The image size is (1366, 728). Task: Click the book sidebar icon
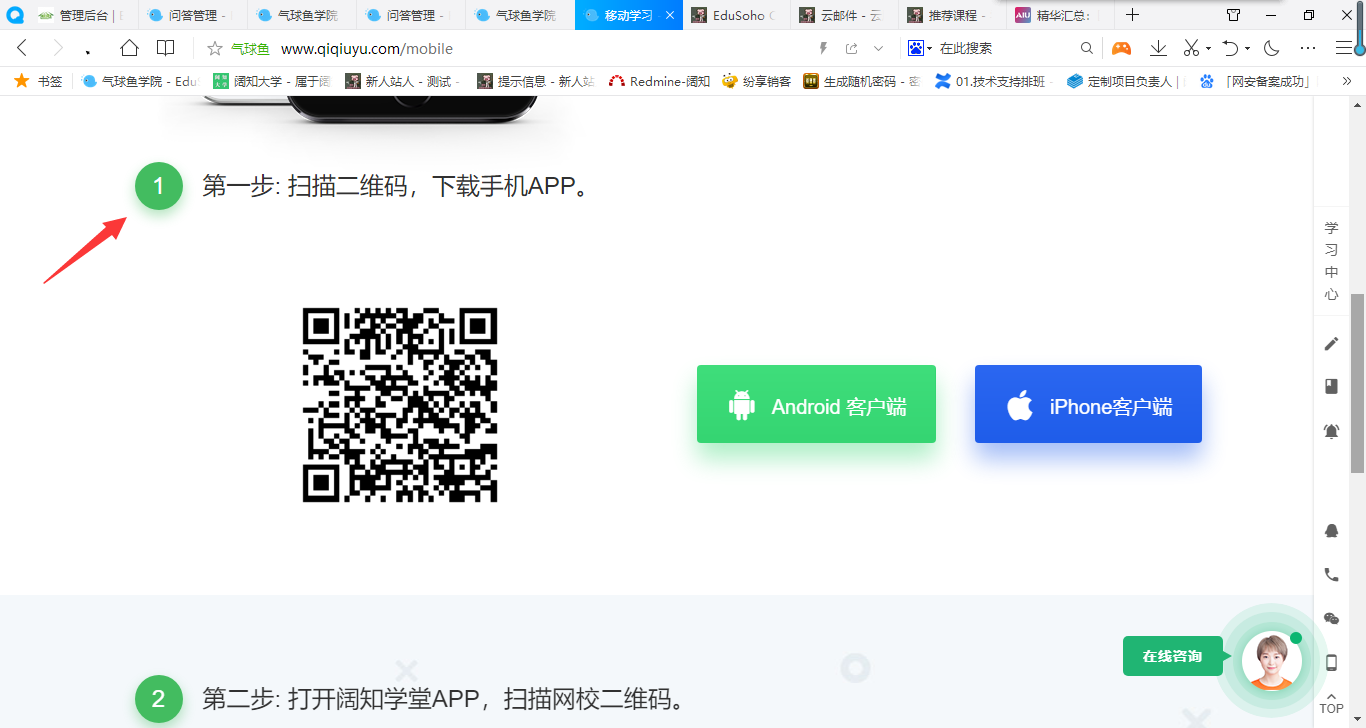1331,386
